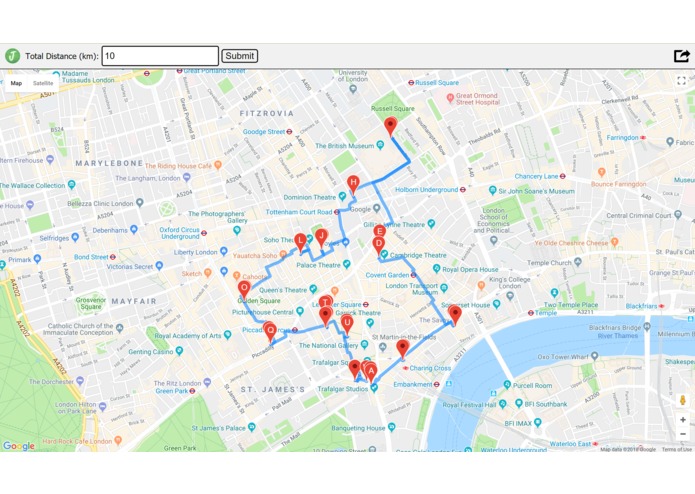Click the BFI IMAX place icon
The width and height of the screenshot is (695, 494).
click(x=538, y=422)
